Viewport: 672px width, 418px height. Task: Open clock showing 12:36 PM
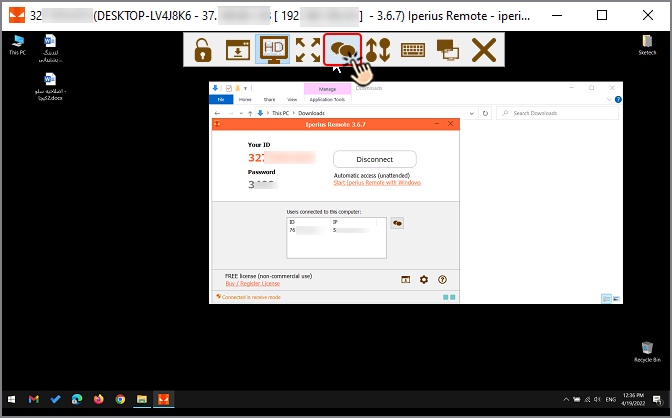[633, 399]
